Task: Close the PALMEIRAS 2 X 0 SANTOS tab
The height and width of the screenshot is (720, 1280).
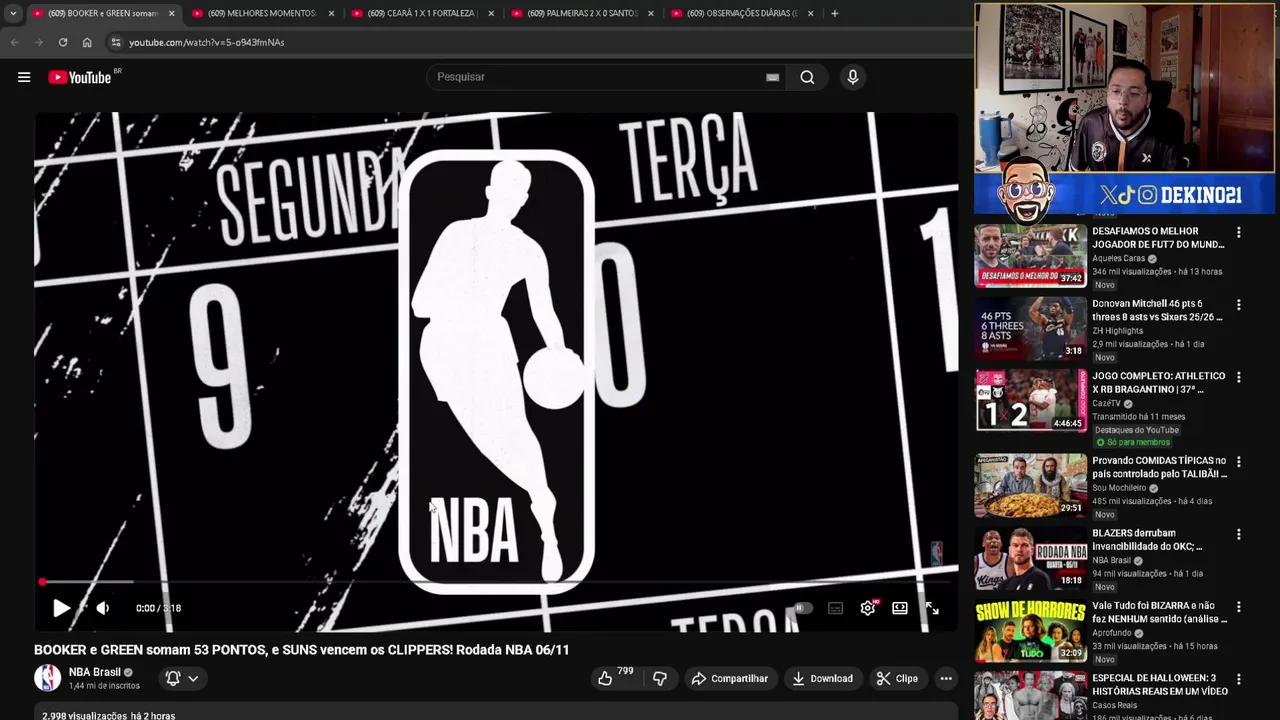Action: [x=651, y=13]
